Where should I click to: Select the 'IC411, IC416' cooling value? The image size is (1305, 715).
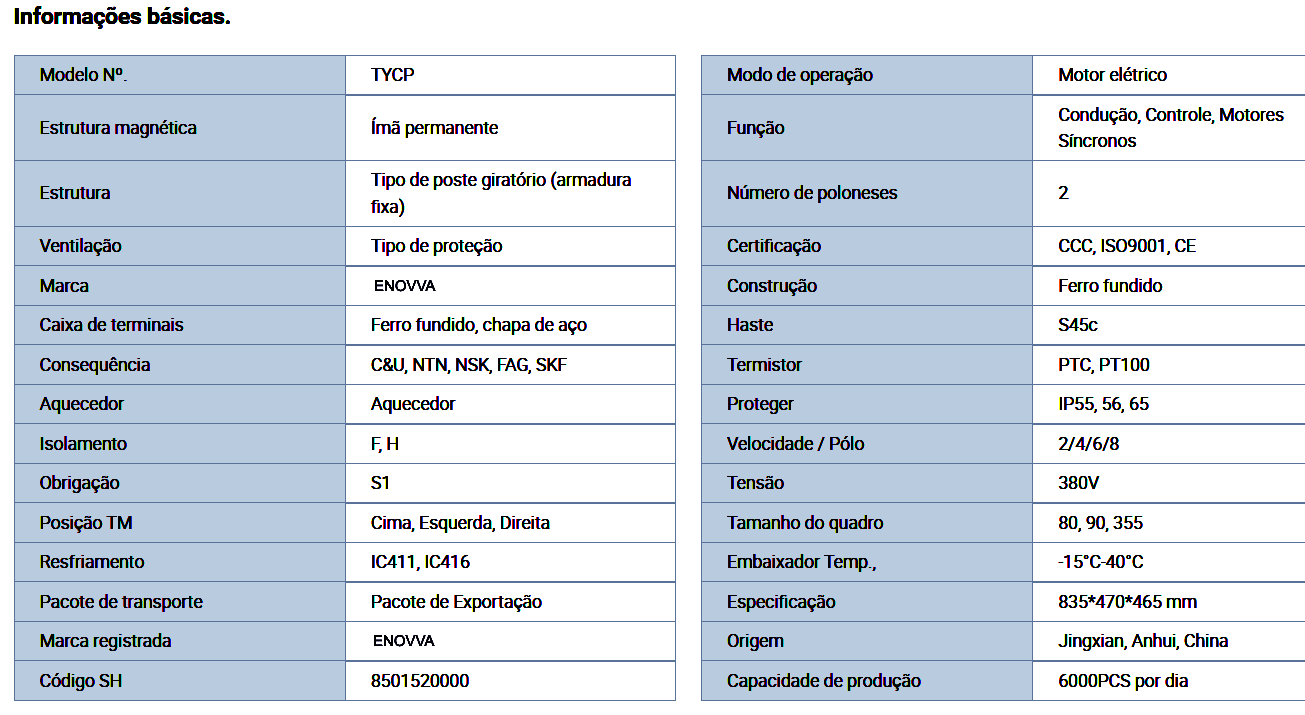point(420,562)
